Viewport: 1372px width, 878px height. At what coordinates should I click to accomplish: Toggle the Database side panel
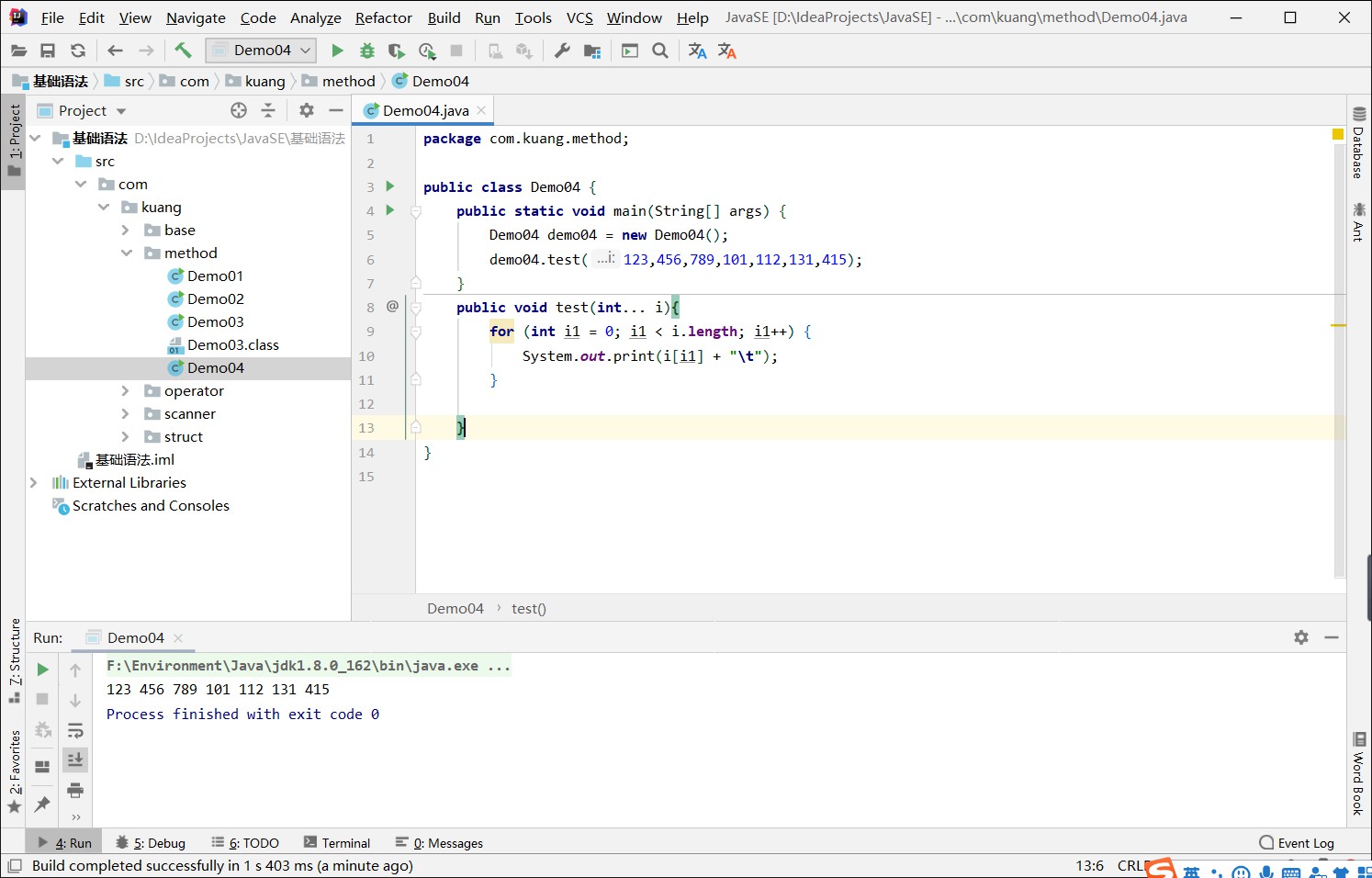point(1359,143)
